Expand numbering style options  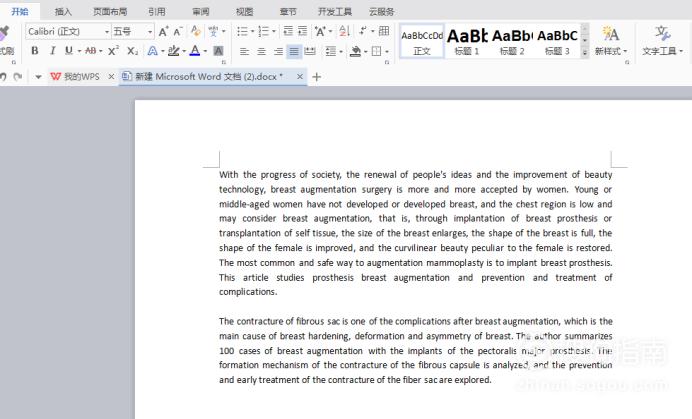tap(274, 31)
